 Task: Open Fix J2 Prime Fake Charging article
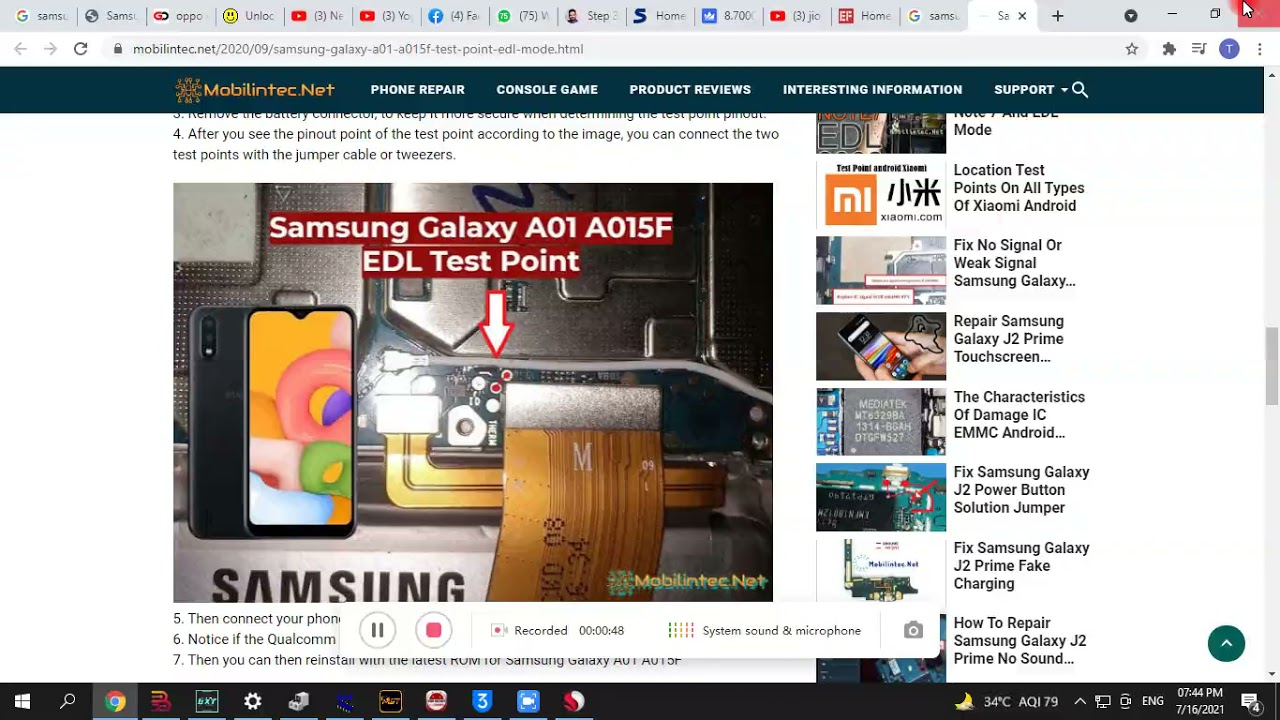click(x=1021, y=566)
